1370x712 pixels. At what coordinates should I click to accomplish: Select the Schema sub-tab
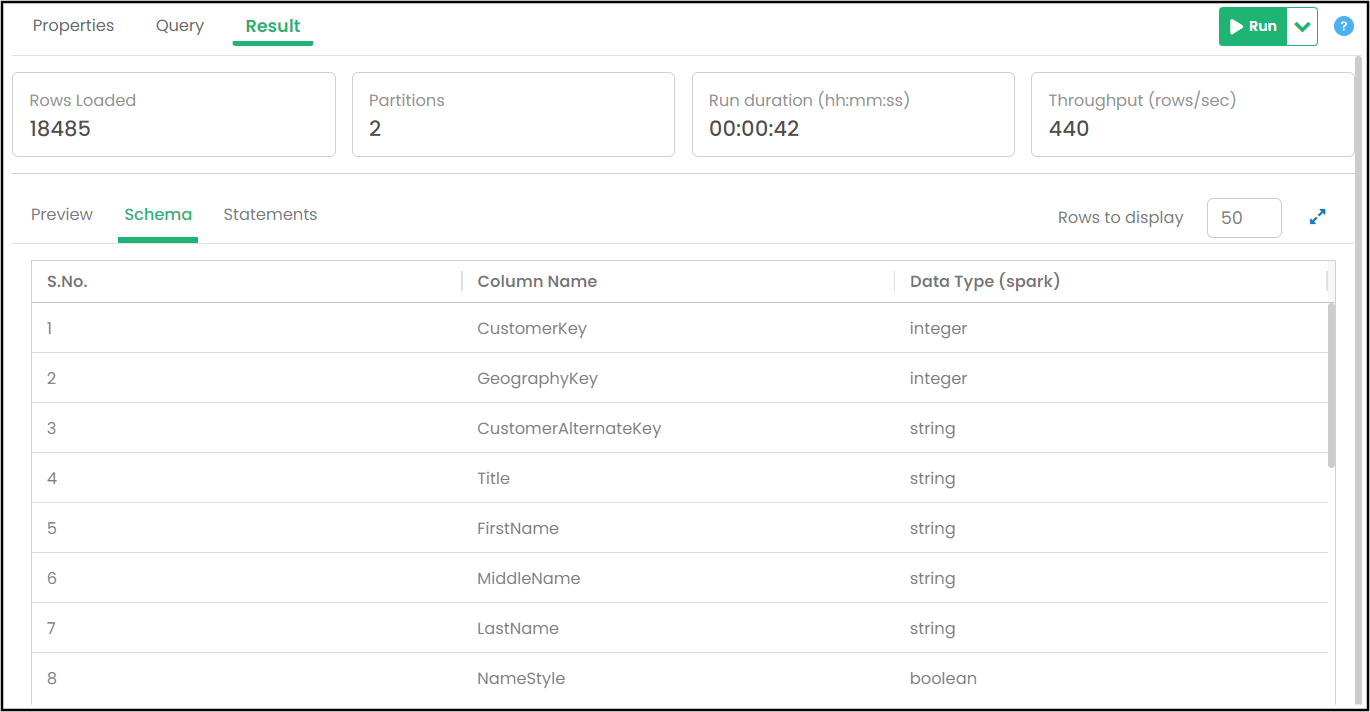pos(158,215)
